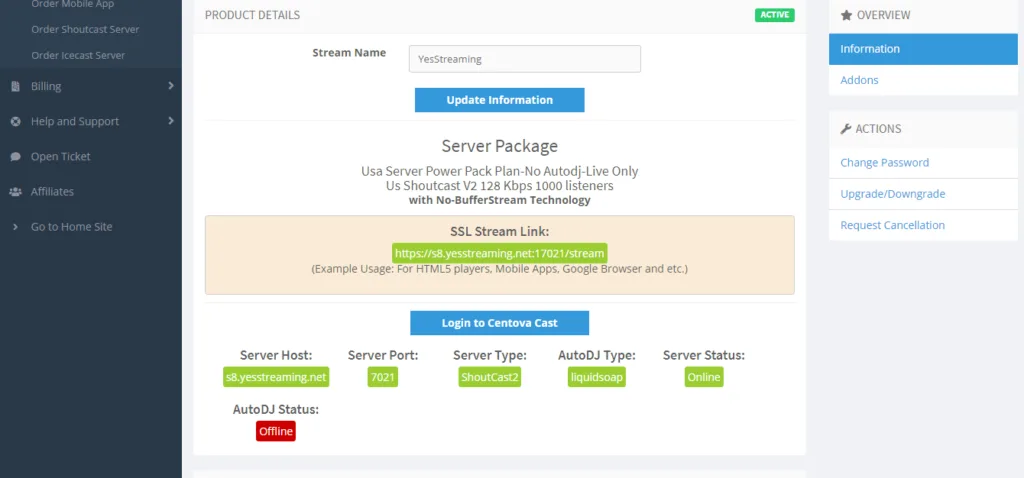The image size is (1024, 478).
Task: Open the Information tab in Overview
Action: click(x=870, y=49)
